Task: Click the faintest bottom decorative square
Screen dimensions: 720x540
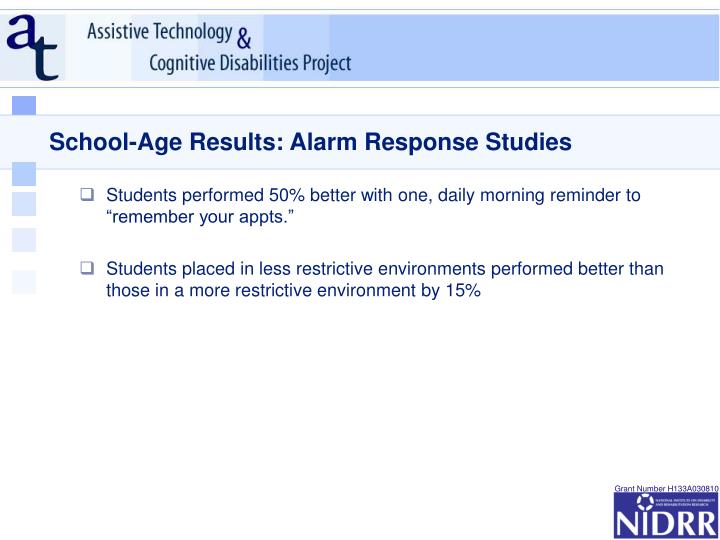Action: point(24,282)
